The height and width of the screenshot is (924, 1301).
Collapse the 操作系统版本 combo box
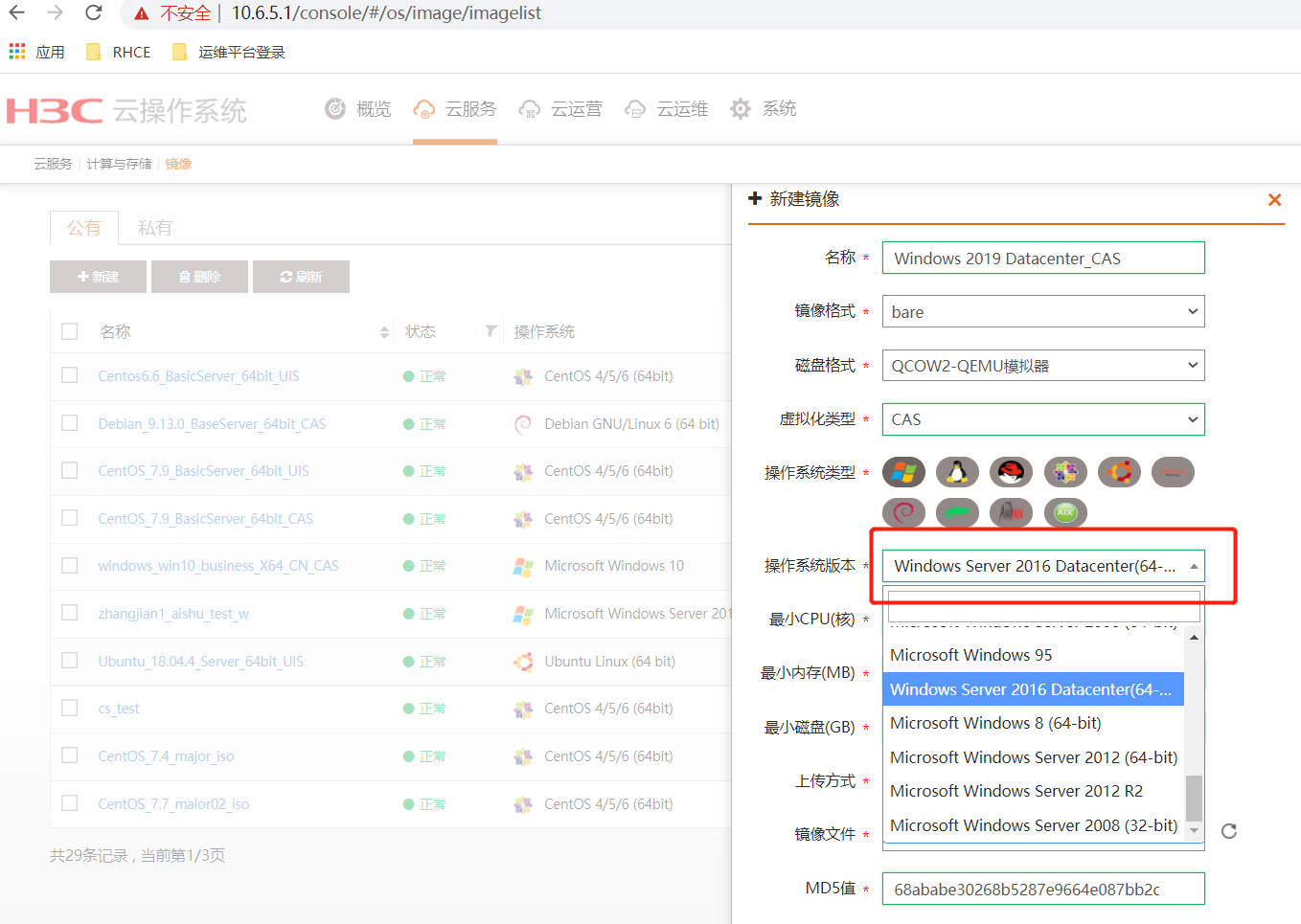click(x=1043, y=566)
